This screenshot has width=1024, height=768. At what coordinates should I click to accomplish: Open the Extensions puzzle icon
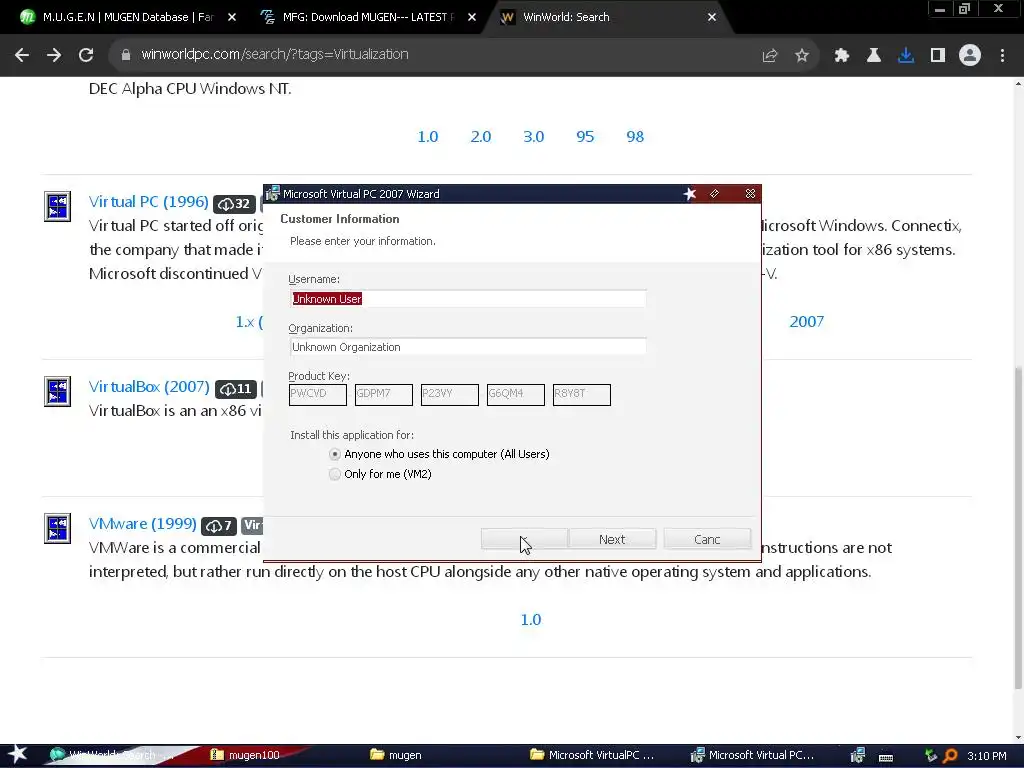coord(842,56)
